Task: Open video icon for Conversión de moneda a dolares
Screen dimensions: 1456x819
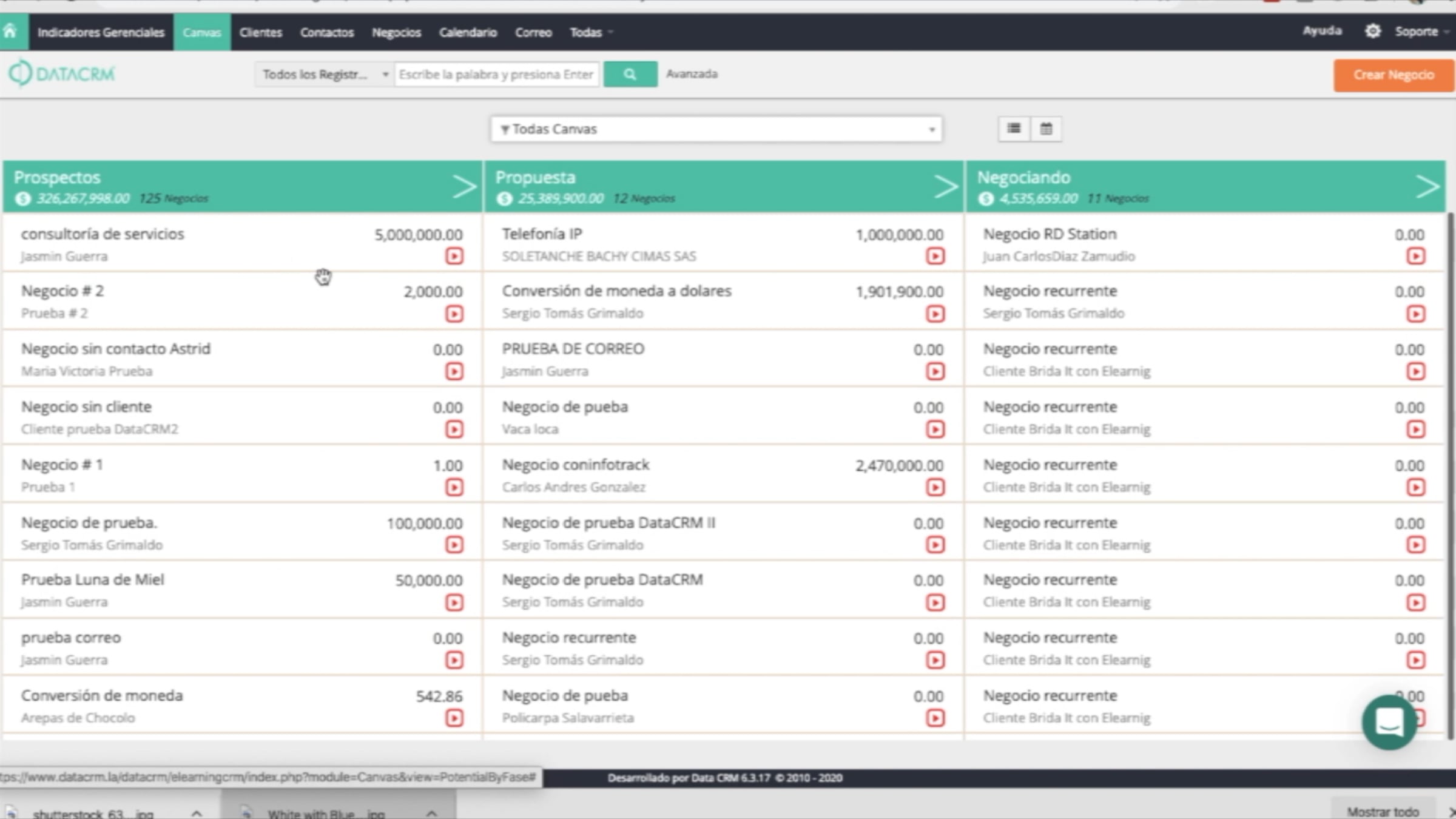Action: [x=935, y=314]
